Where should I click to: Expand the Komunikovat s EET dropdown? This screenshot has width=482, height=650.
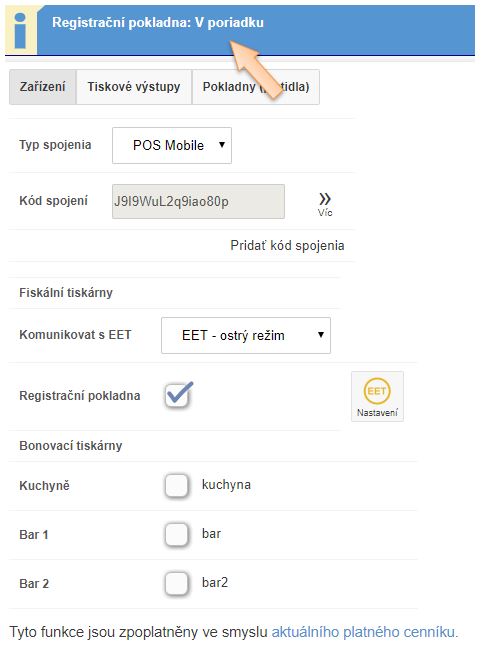pyautogui.click(x=246, y=335)
